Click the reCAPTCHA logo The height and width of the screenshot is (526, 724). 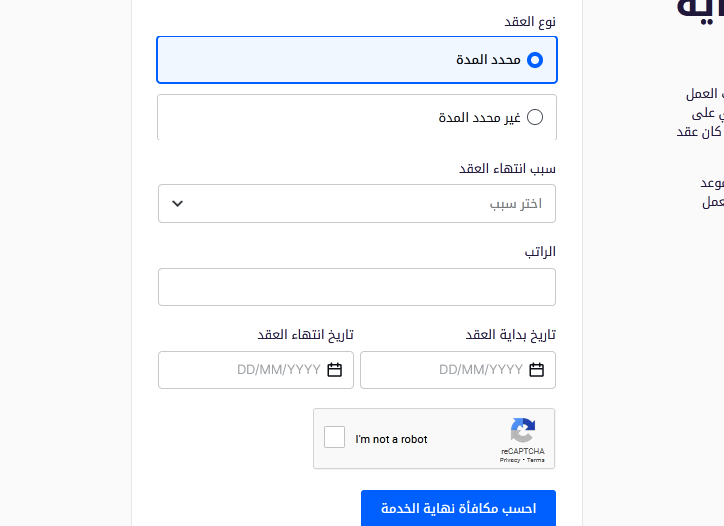(x=523, y=431)
